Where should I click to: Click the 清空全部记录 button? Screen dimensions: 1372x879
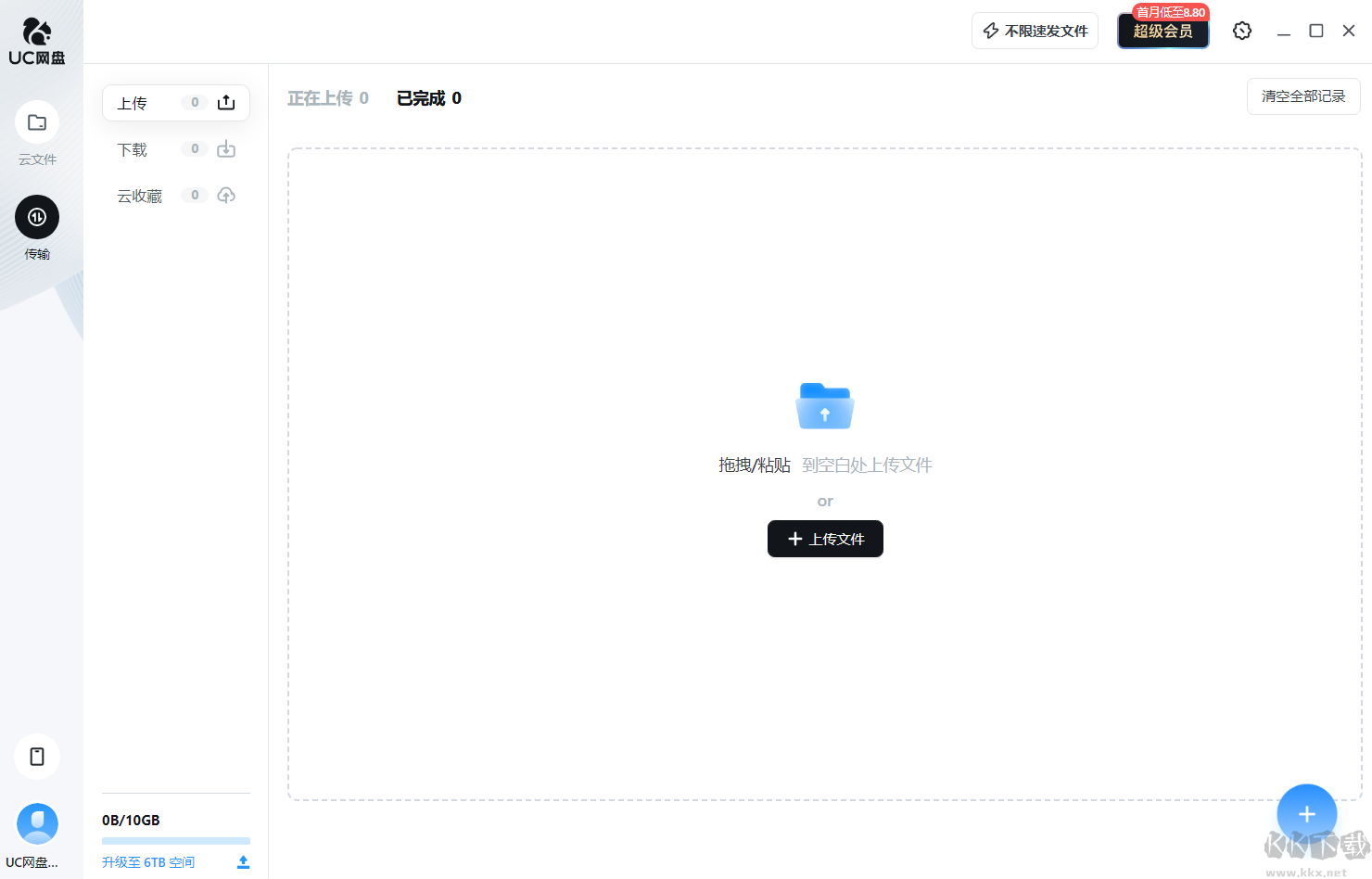click(x=1302, y=96)
